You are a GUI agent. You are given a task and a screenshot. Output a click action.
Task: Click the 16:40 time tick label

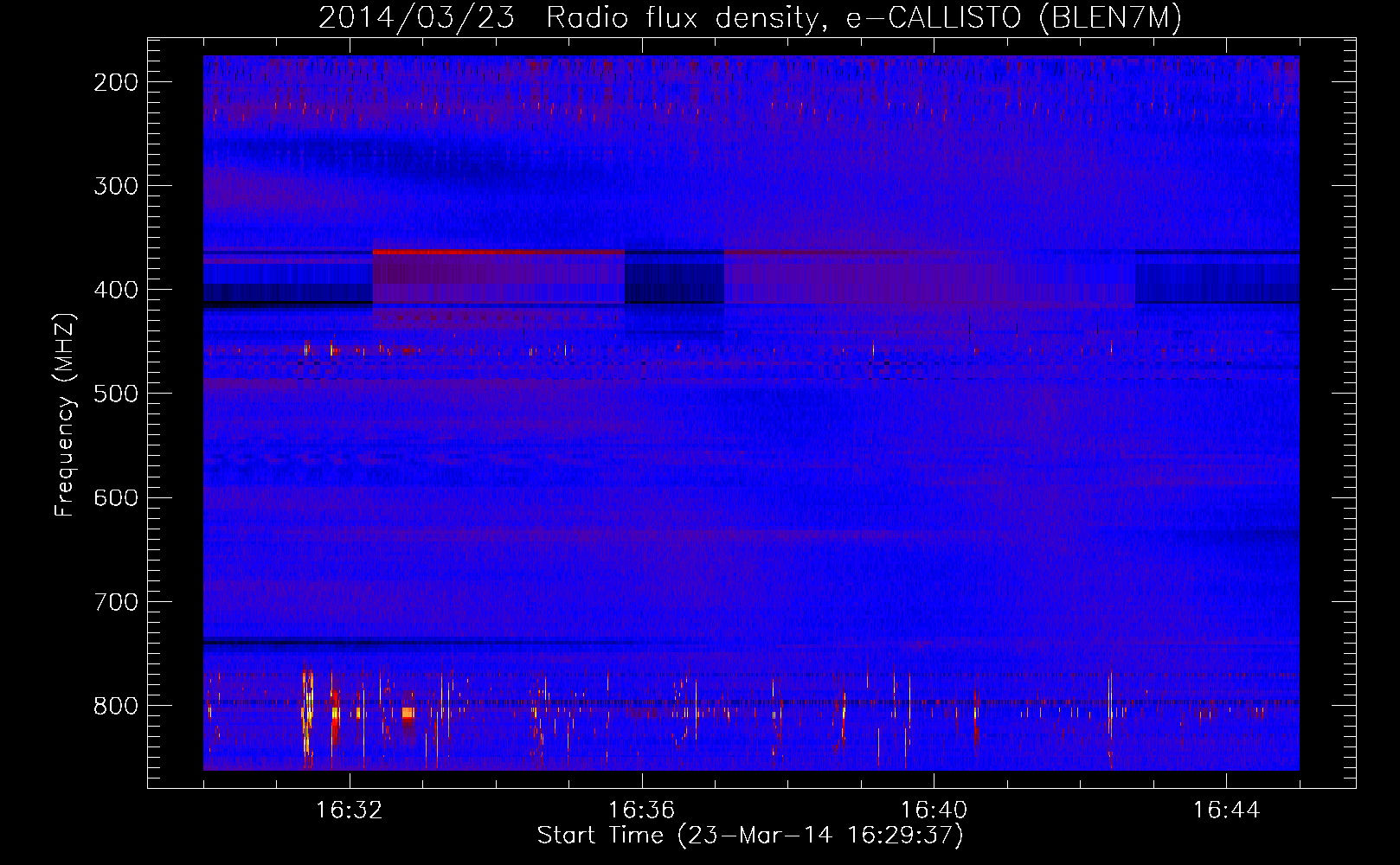[x=934, y=811]
